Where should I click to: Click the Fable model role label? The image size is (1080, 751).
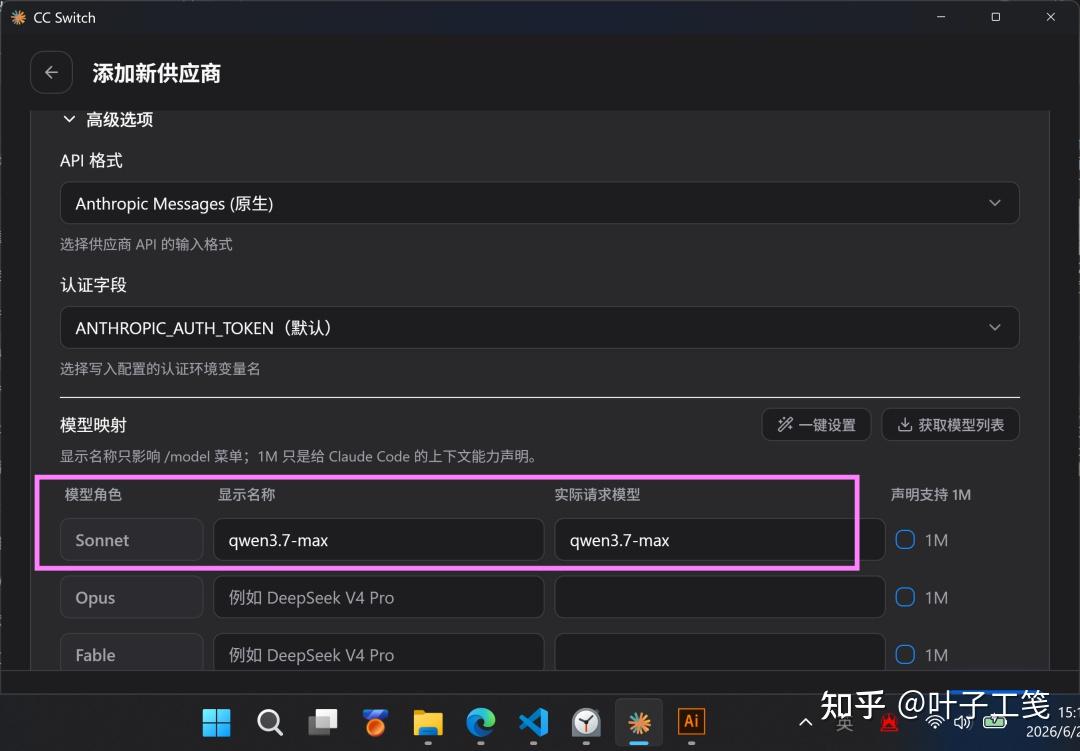coord(132,652)
